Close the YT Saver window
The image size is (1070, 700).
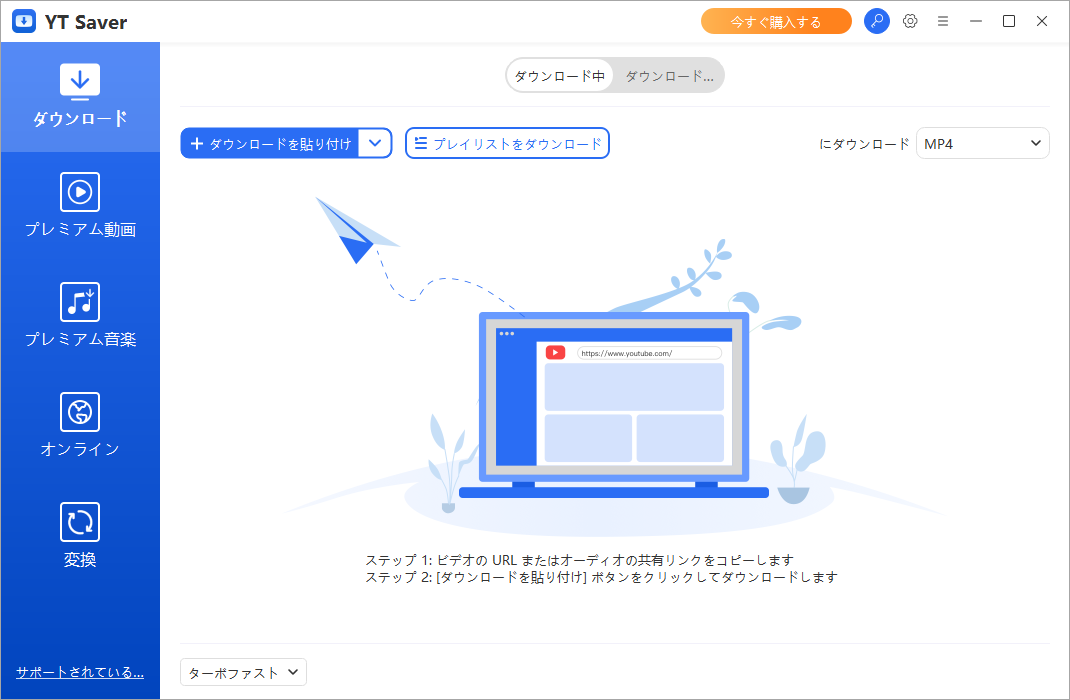(x=1041, y=21)
